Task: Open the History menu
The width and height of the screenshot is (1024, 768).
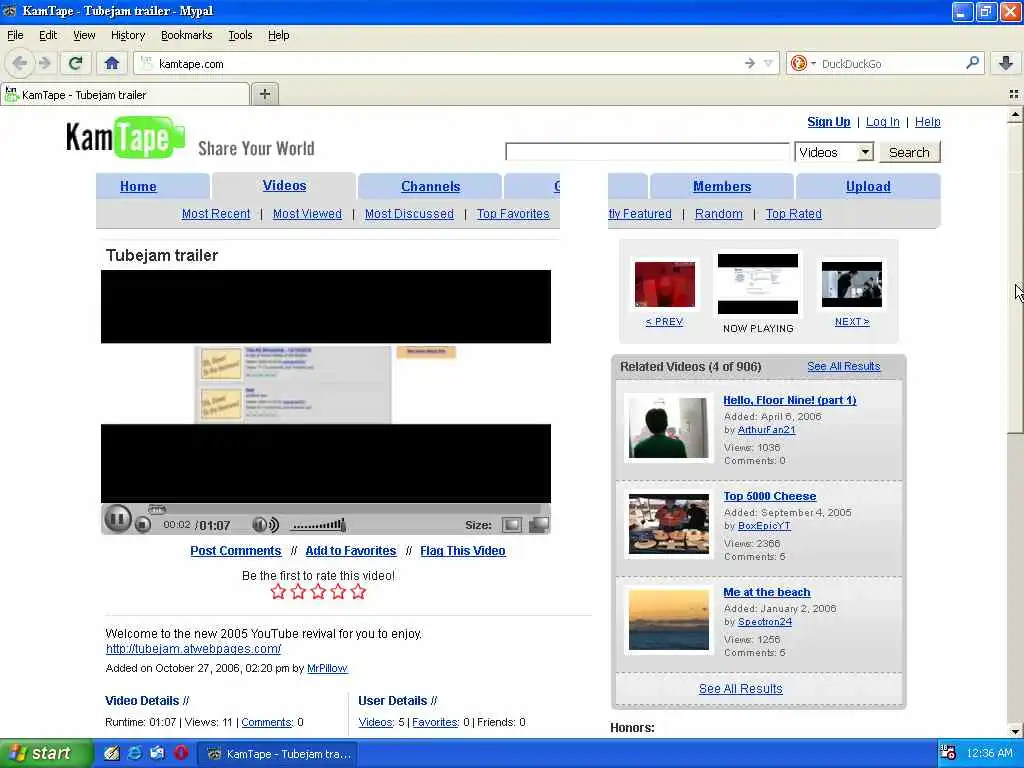Action: 127,35
